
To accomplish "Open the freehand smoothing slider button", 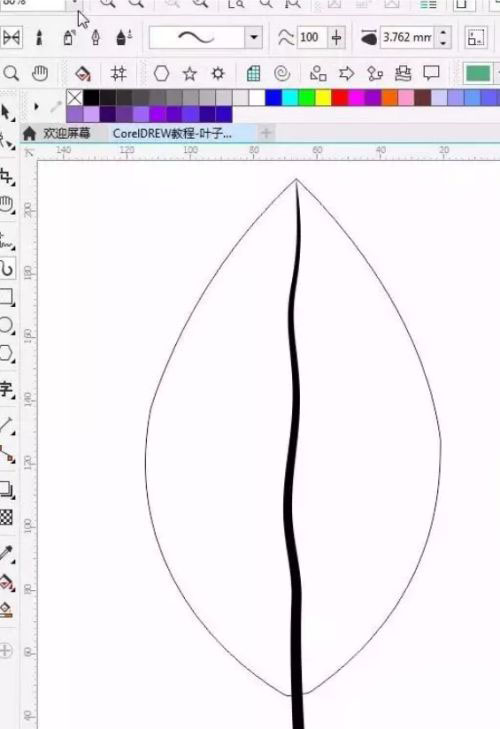I will click(x=337, y=37).
